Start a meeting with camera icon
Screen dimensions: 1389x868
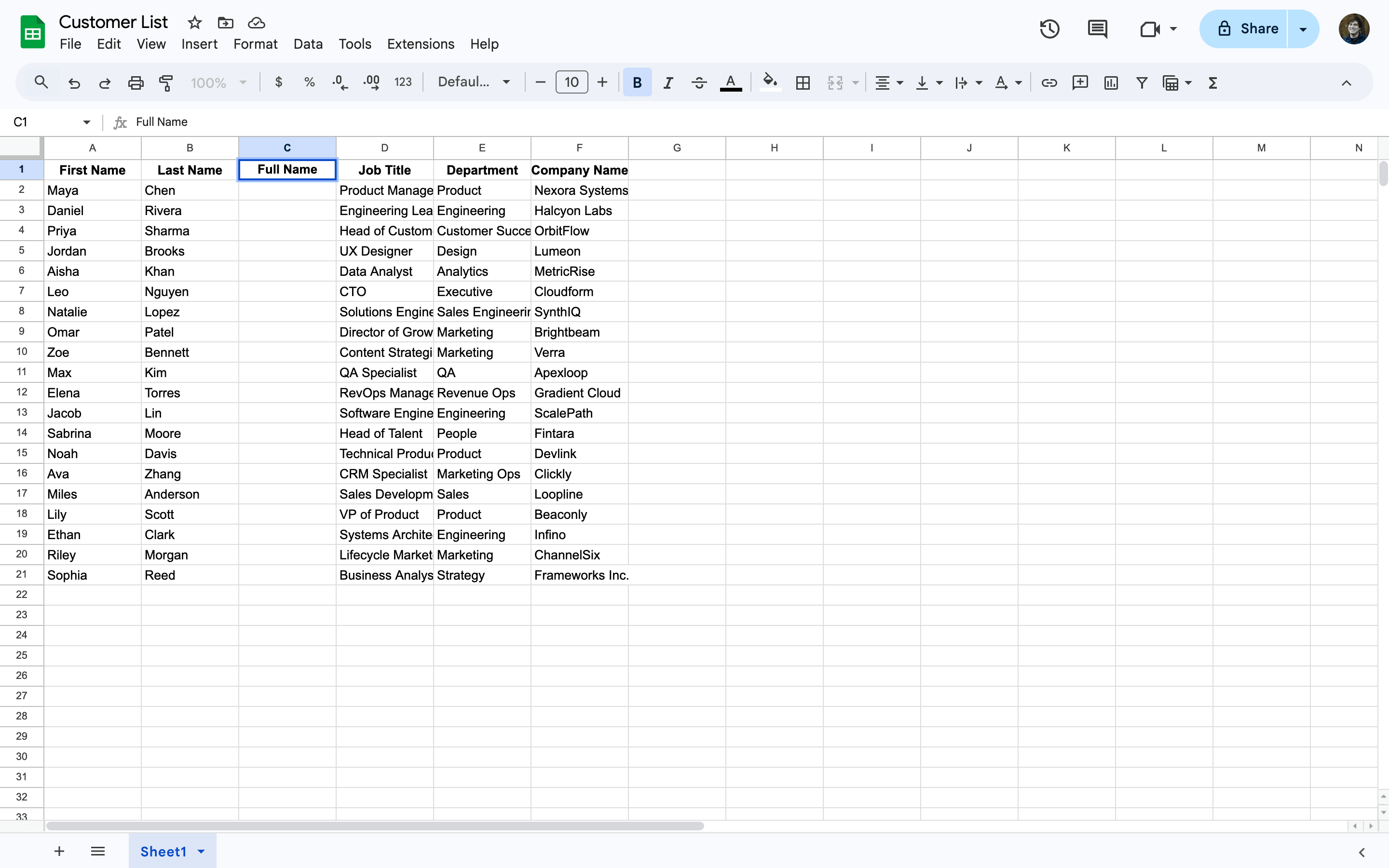[x=1150, y=29]
